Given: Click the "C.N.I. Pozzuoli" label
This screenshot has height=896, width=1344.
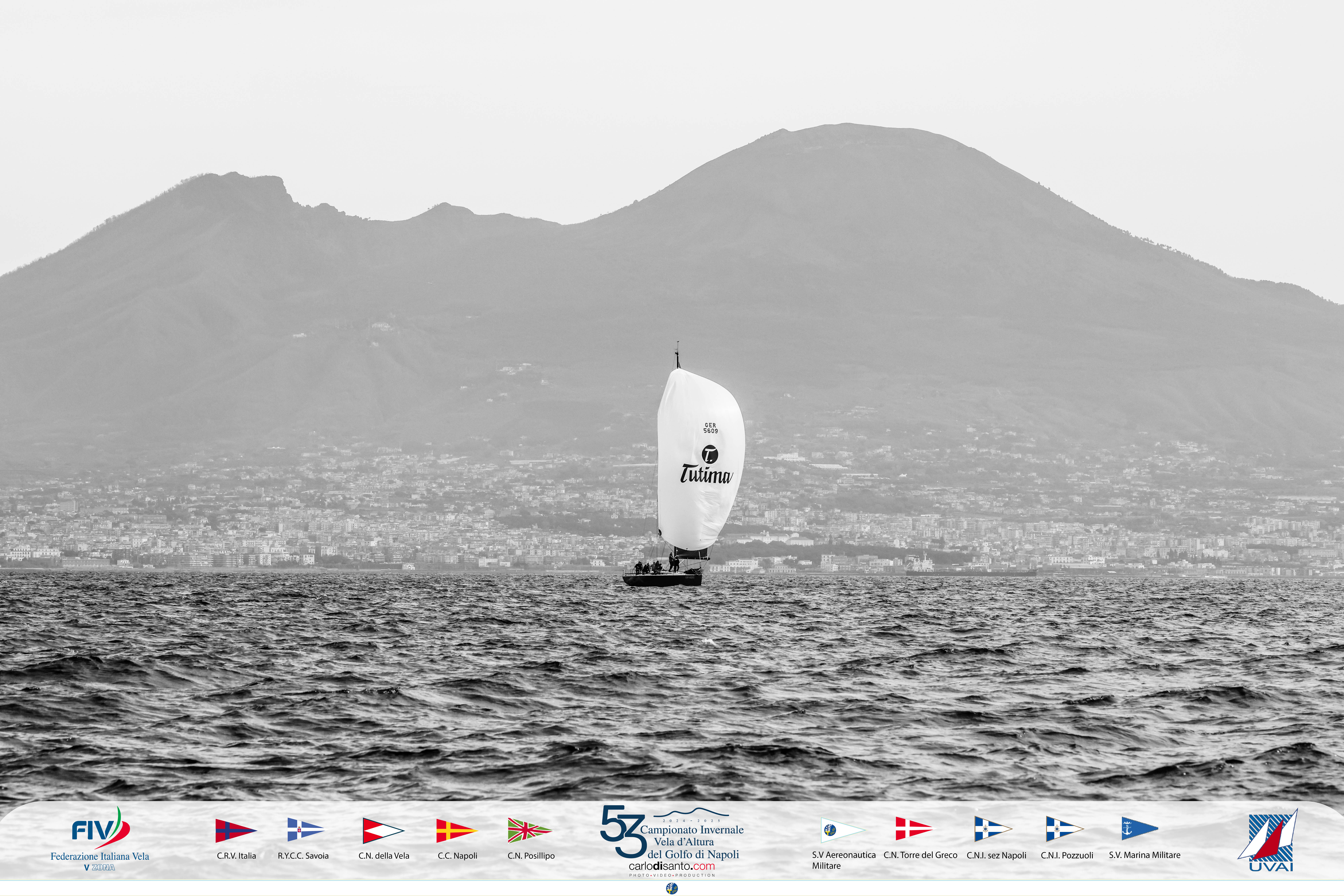Looking at the screenshot, I should (1067, 856).
